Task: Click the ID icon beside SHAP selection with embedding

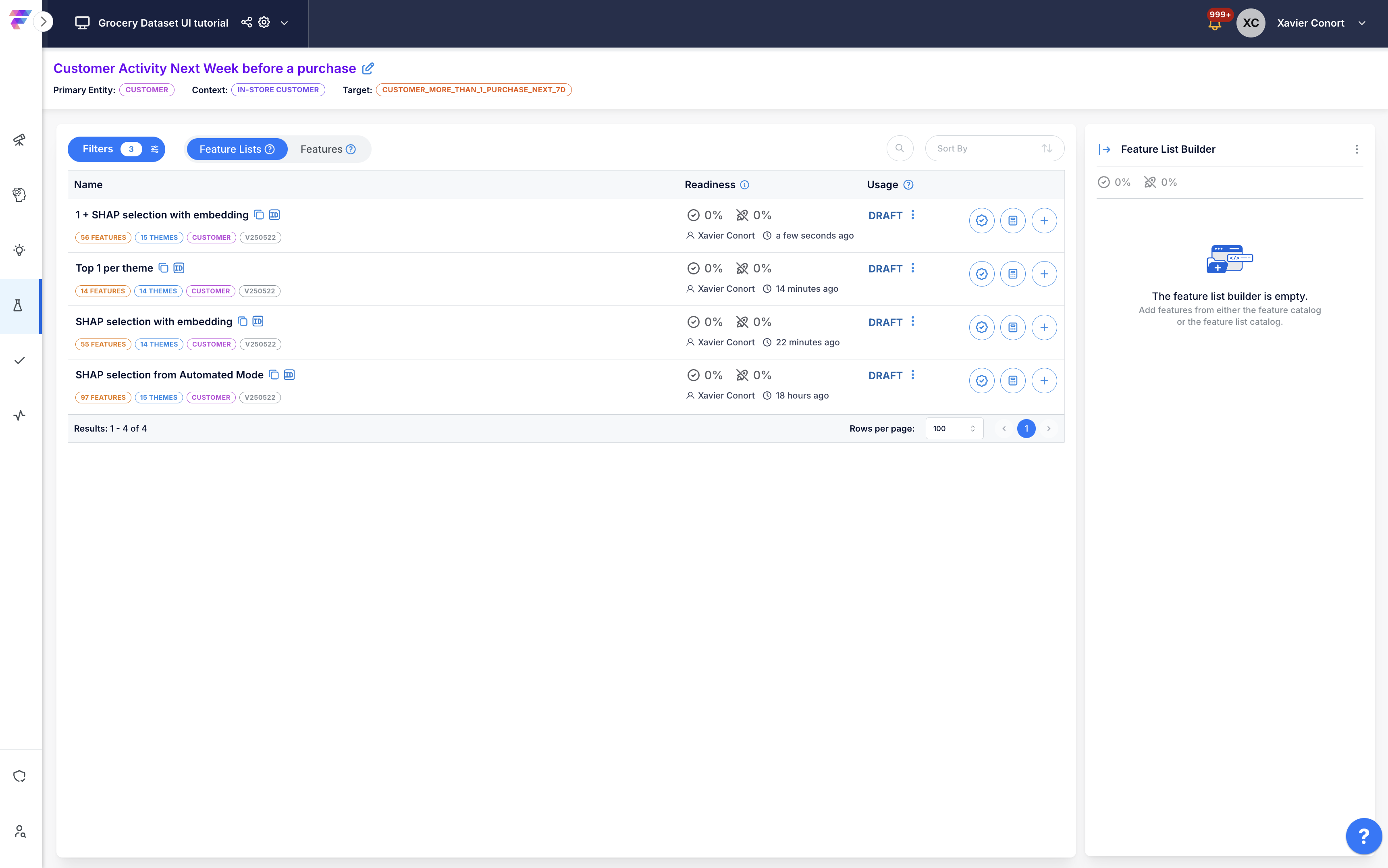Action: tap(258, 322)
